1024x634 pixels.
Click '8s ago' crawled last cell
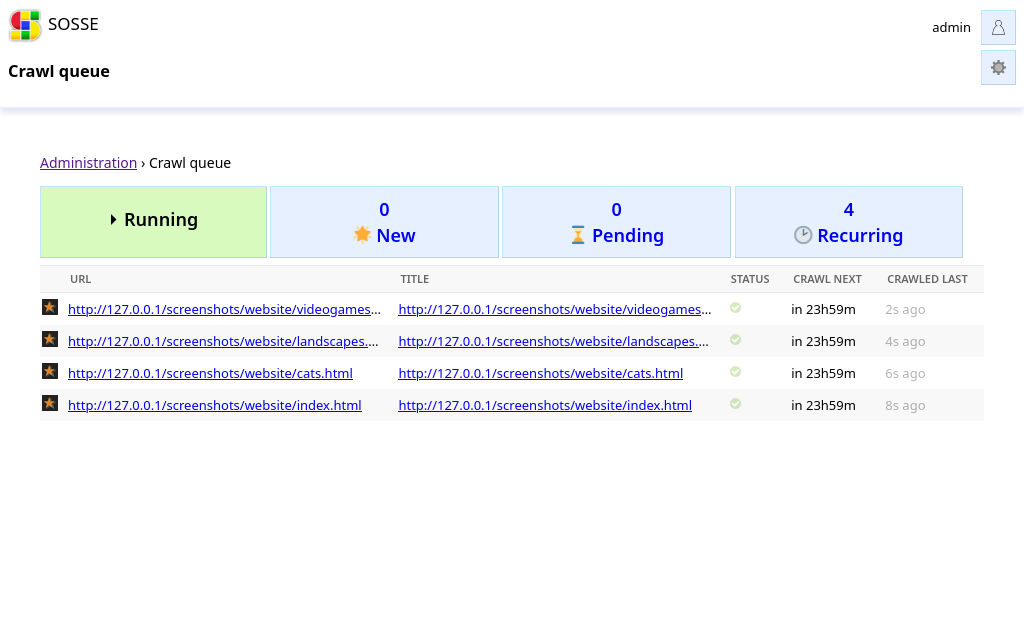click(905, 405)
